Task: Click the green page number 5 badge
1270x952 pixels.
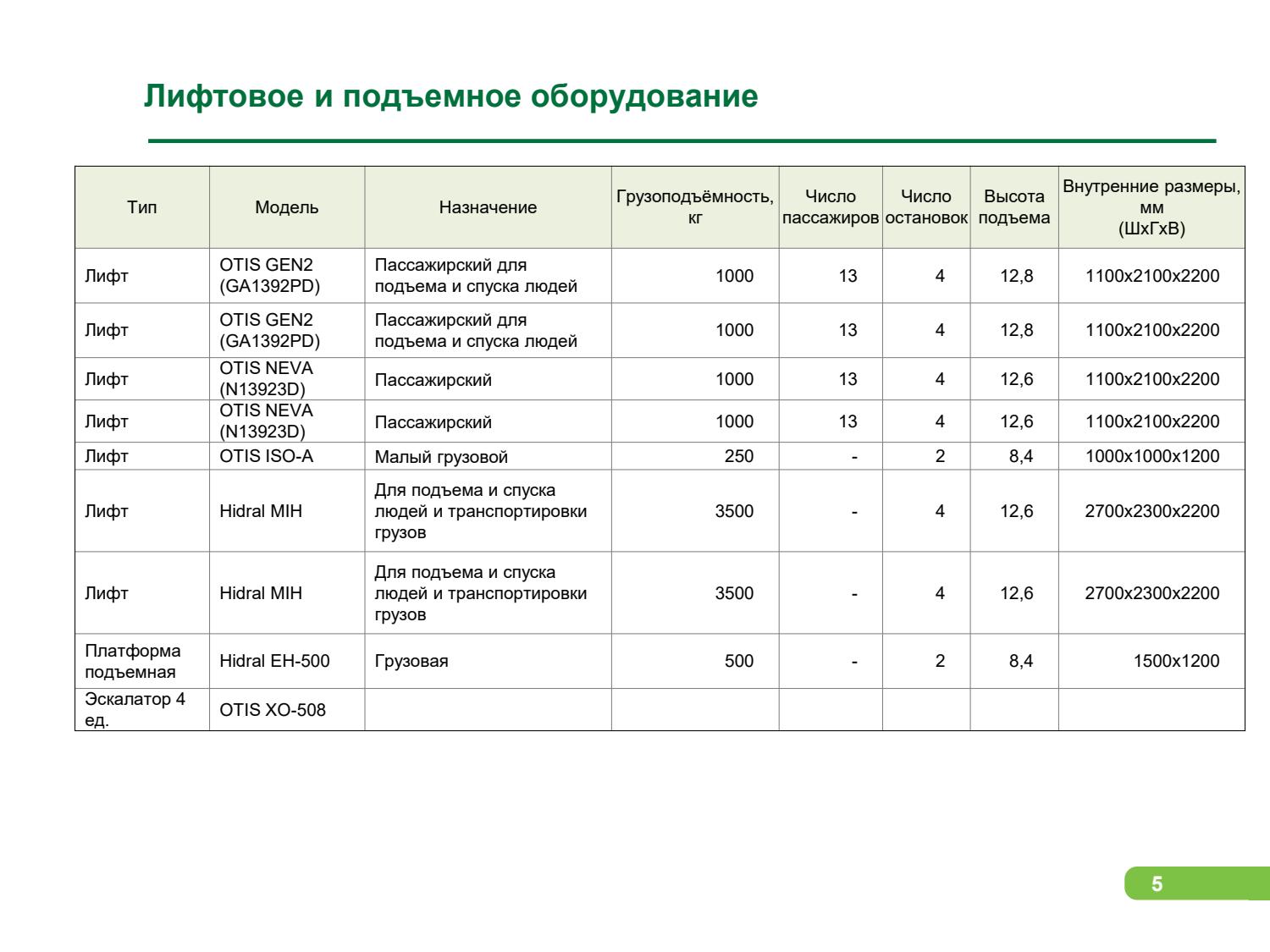Action: (x=1157, y=884)
